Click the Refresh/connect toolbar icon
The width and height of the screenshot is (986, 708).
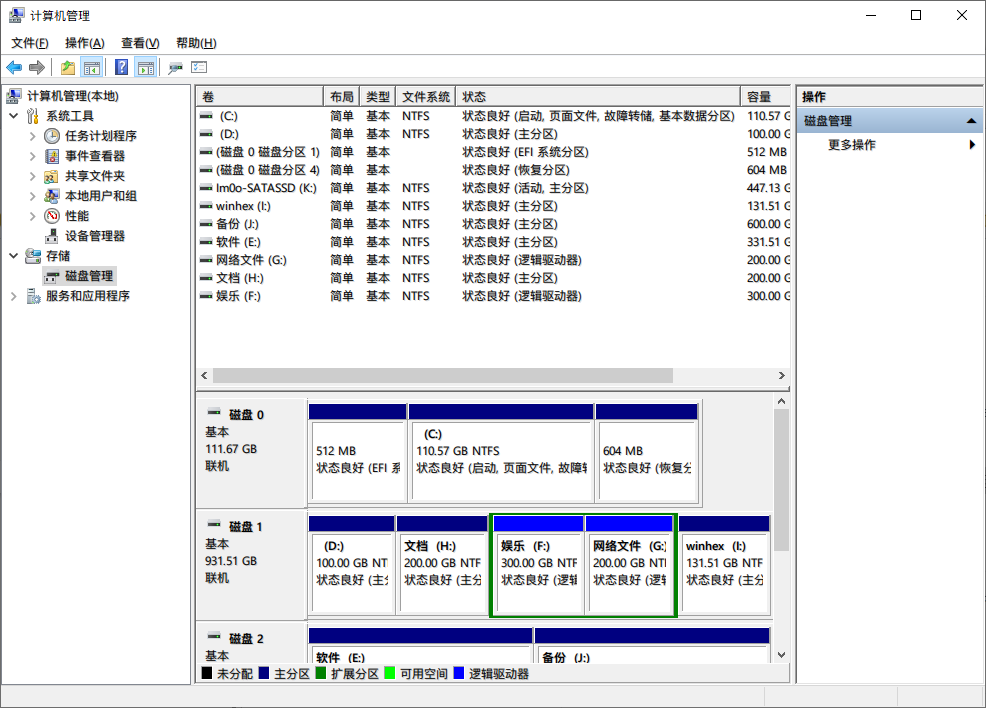pyautogui.click(x=175, y=67)
